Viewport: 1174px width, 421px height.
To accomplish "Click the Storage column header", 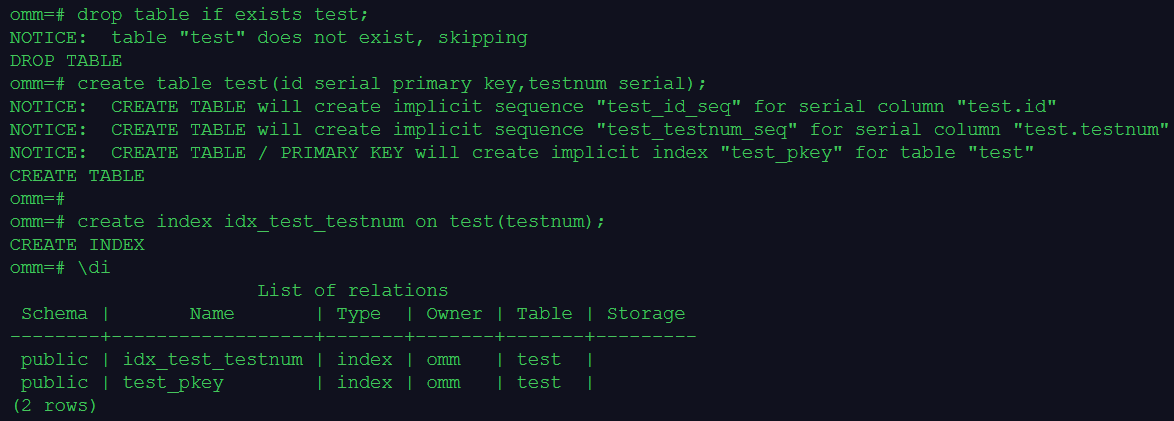I will tap(646, 313).
